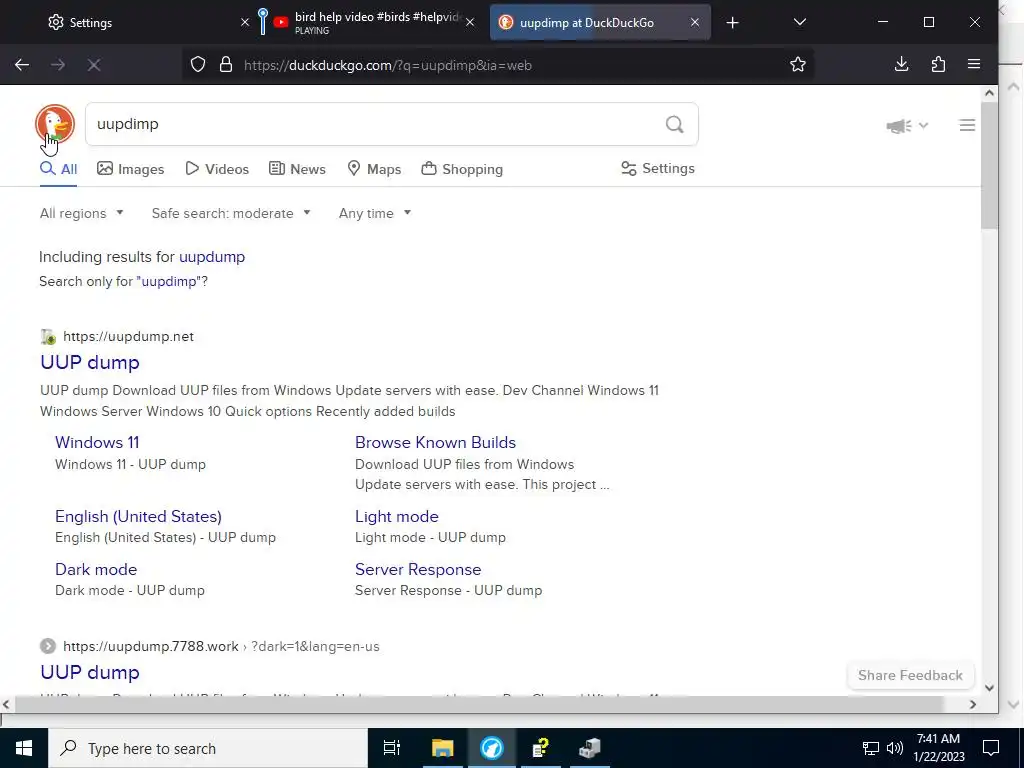Open the second UUP dump result title
This screenshot has height=768, width=1024.
(89, 672)
